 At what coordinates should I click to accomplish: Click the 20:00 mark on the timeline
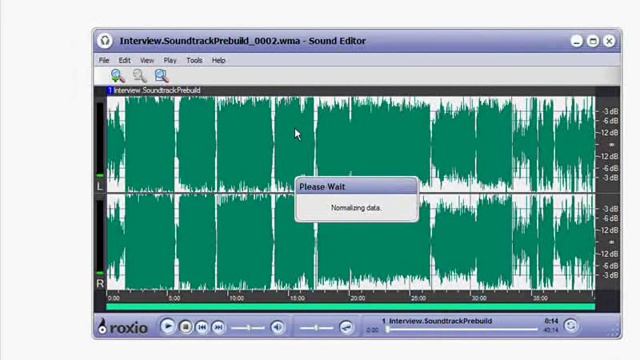coord(358,298)
